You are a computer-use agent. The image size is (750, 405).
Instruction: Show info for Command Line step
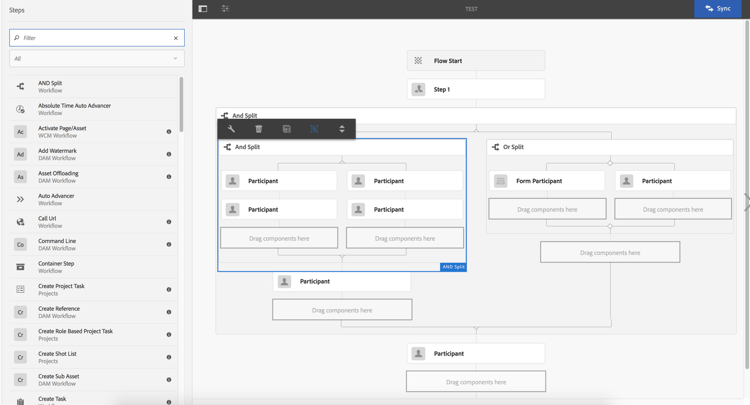pyautogui.click(x=169, y=244)
